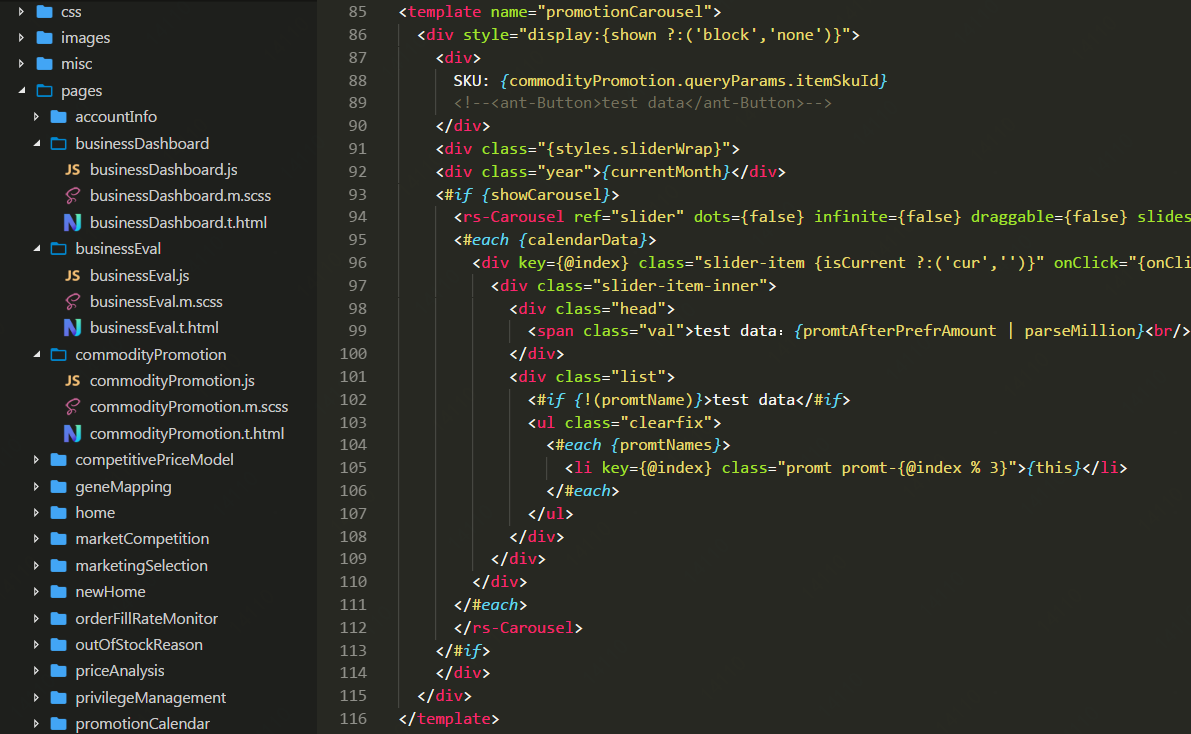Open commodityPromotion.t.html file
This screenshot has width=1191, height=734.
pos(186,433)
